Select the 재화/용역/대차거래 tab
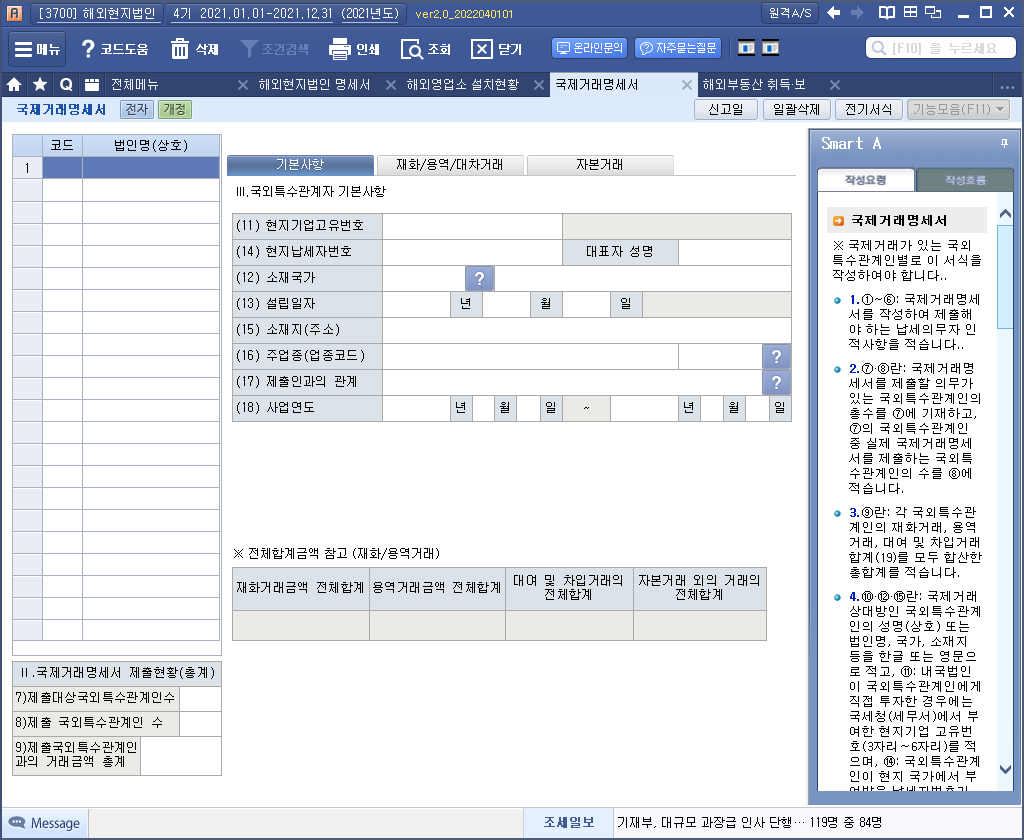Screen dimensions: 1024x840 tap(450, 165)
